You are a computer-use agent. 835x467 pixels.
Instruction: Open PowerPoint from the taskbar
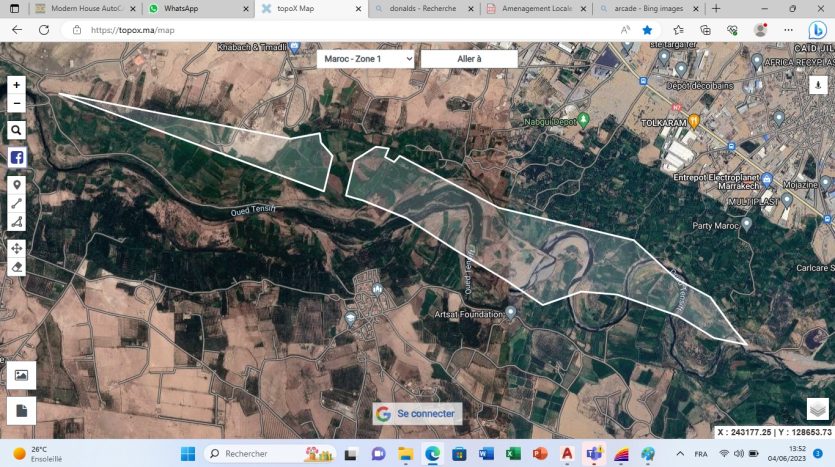pyautogui.click(x=540, y=454)
